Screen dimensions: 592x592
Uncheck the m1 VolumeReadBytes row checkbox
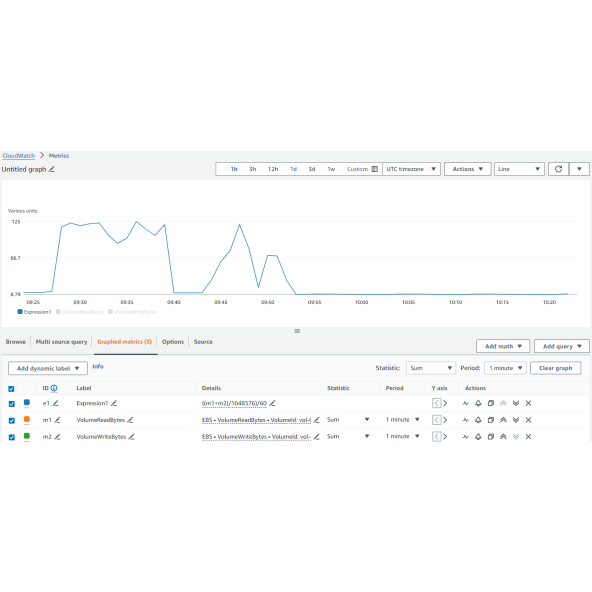click(x=12, y=420)
